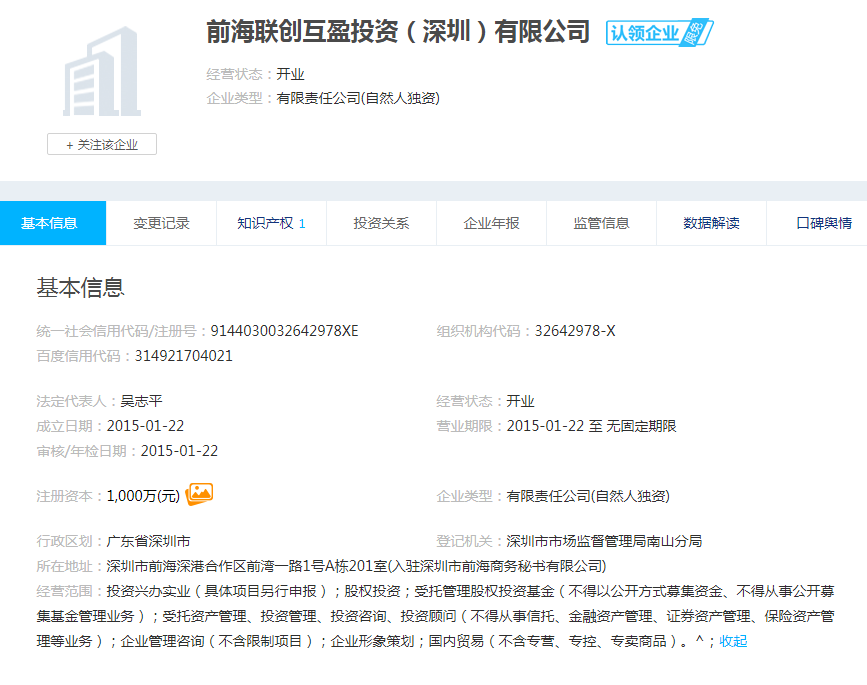Click the Baidu credit code 314921704021

coord(177,355)
